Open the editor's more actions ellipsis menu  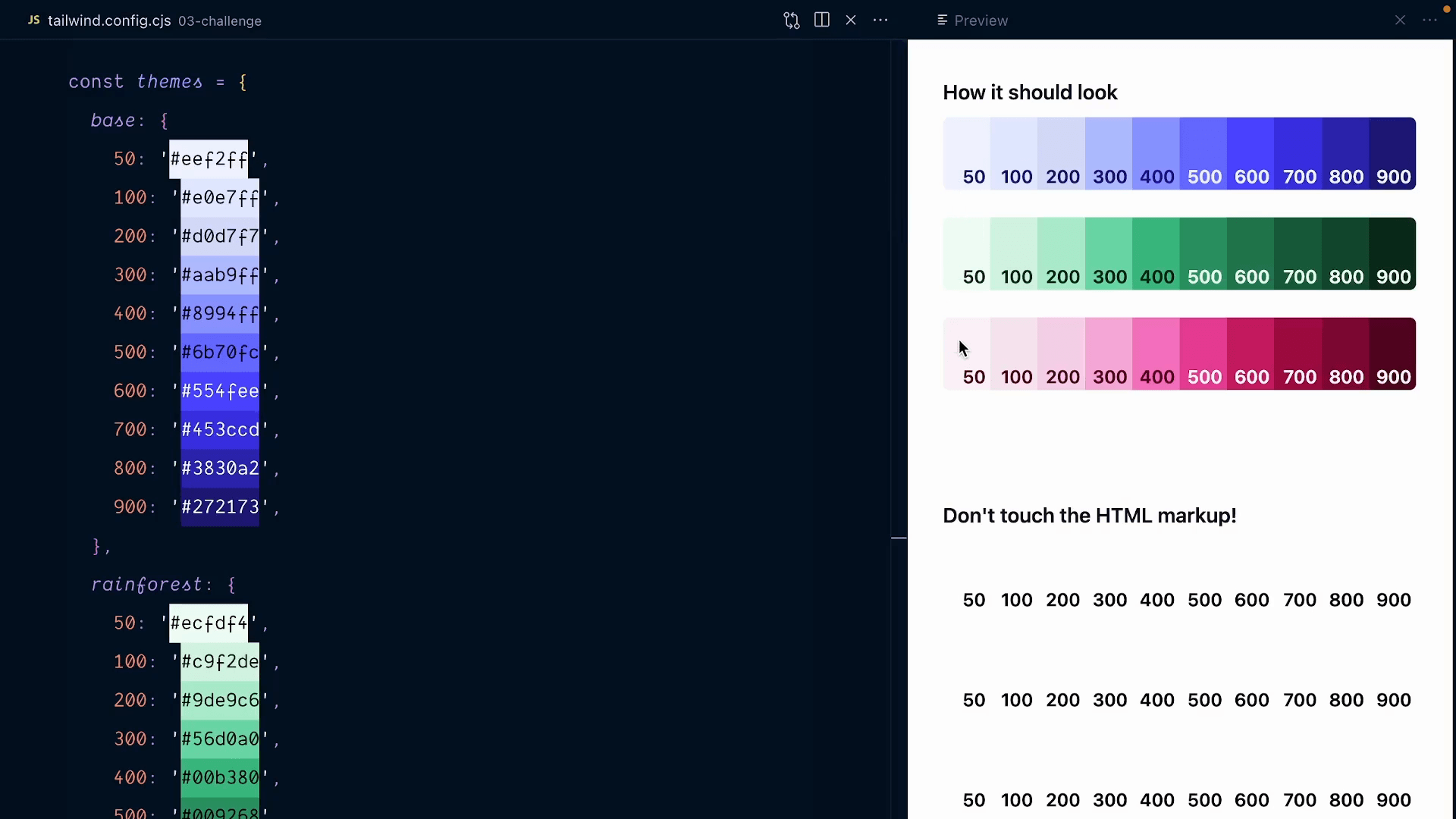(x=880, y=20)
